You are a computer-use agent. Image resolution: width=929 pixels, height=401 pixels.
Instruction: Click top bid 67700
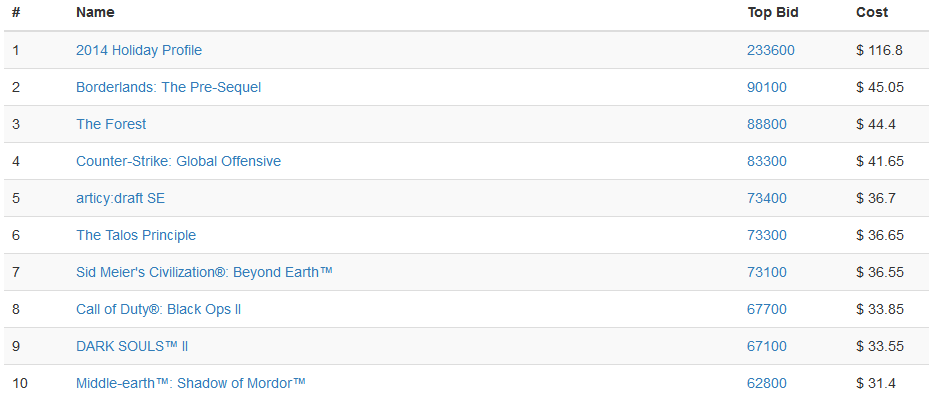767,309
